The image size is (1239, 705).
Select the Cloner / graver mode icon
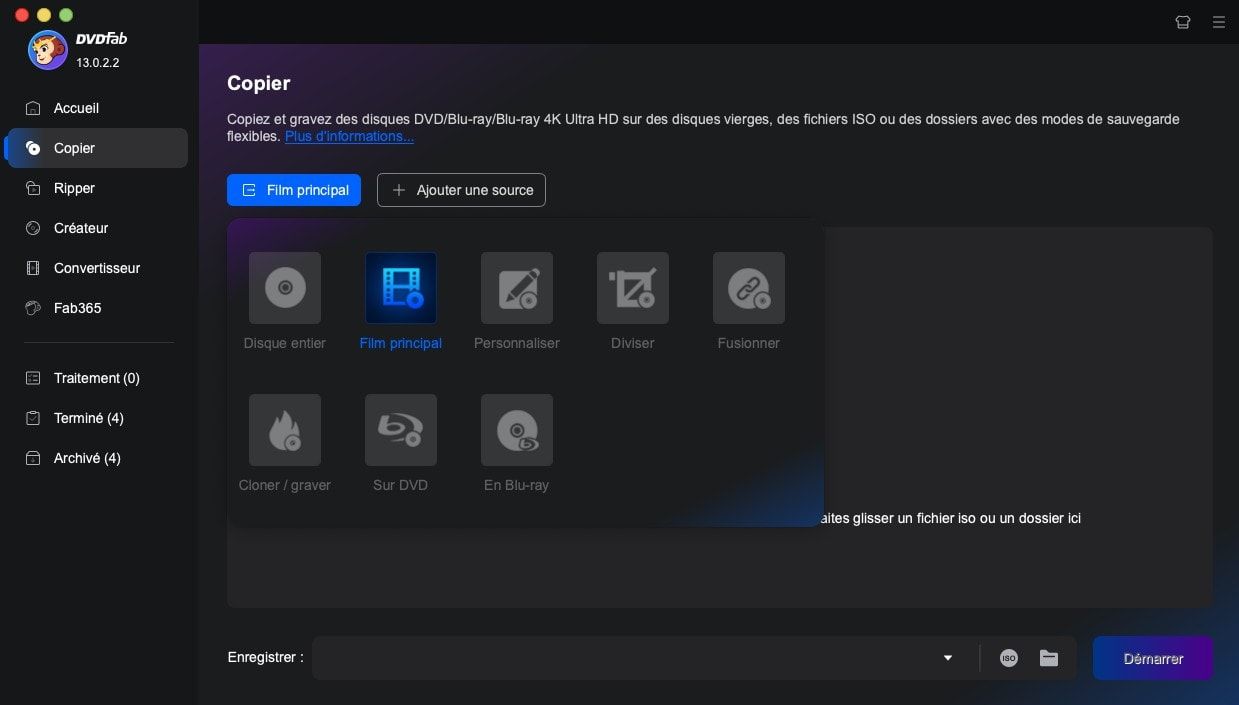285,430
